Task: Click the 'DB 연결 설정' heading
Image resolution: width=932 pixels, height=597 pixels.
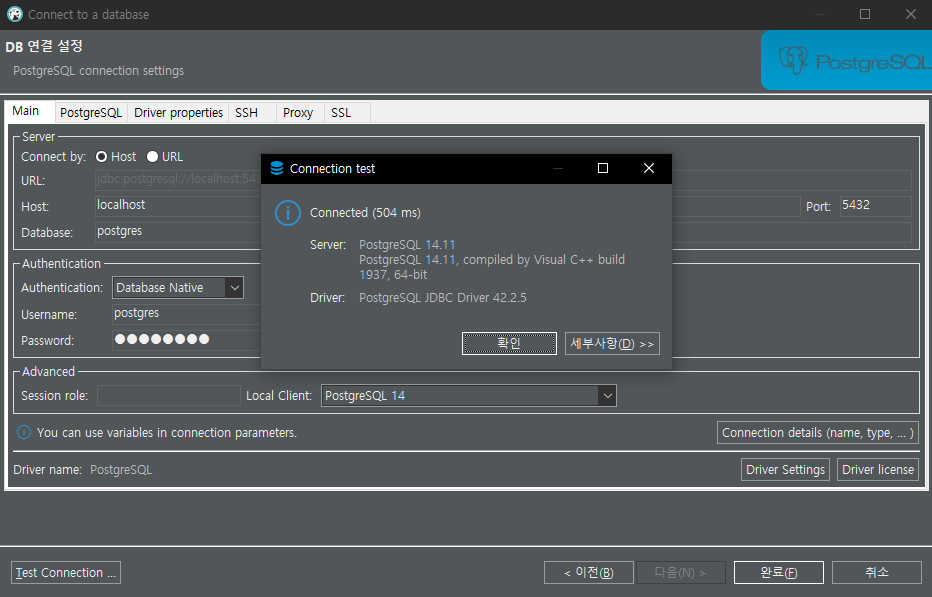Action: [44, 46]
